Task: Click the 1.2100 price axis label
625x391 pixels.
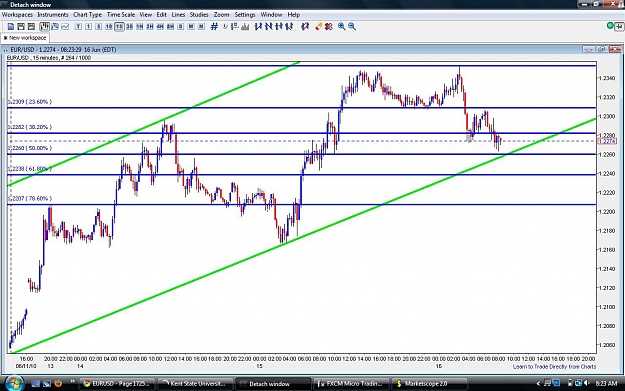Action: coord(607,307)
